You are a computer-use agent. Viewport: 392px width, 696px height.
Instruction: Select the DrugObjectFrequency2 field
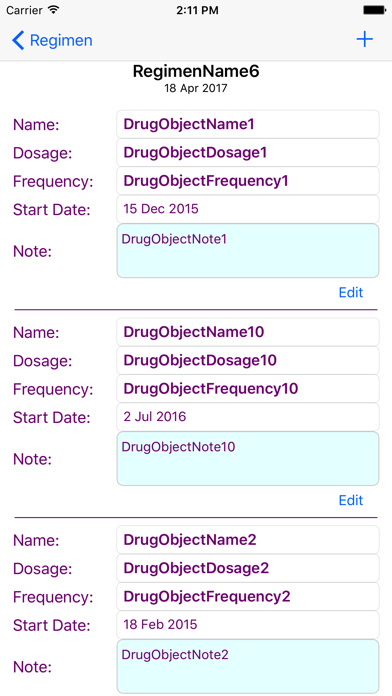click(248, 597)
